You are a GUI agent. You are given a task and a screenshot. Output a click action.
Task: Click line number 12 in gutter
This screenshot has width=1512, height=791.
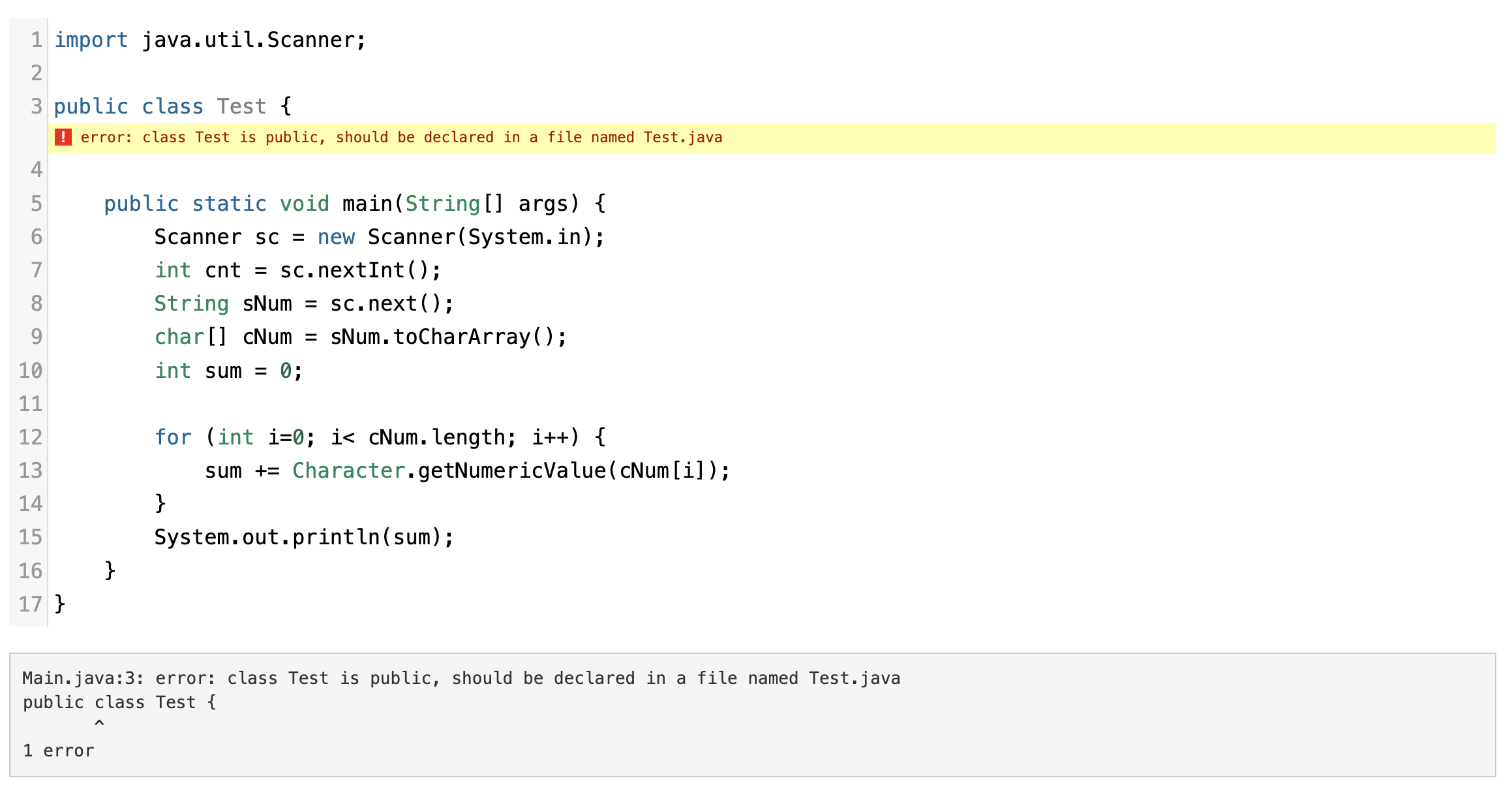click(30, 437)
